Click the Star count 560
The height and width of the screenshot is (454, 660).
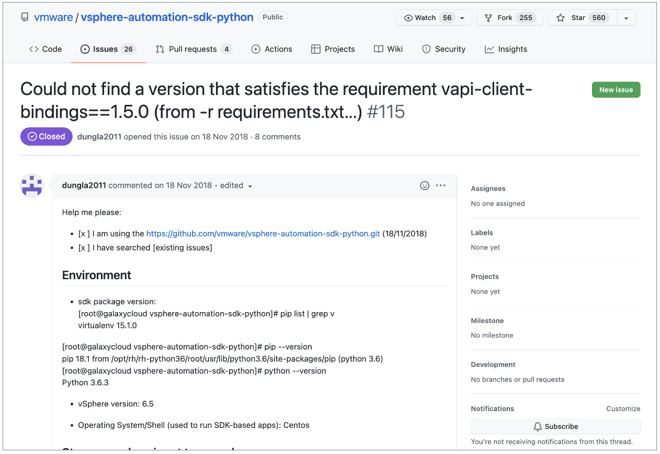(x=599, y=18)
